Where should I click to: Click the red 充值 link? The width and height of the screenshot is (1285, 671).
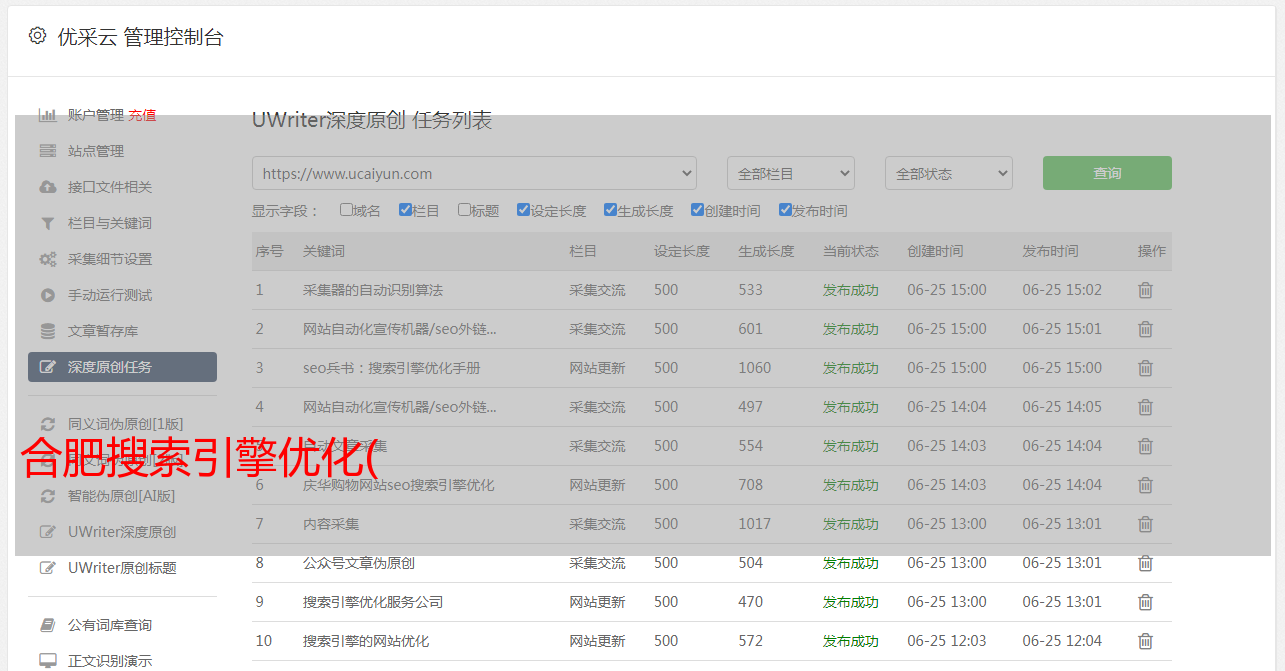coord(142,115)
